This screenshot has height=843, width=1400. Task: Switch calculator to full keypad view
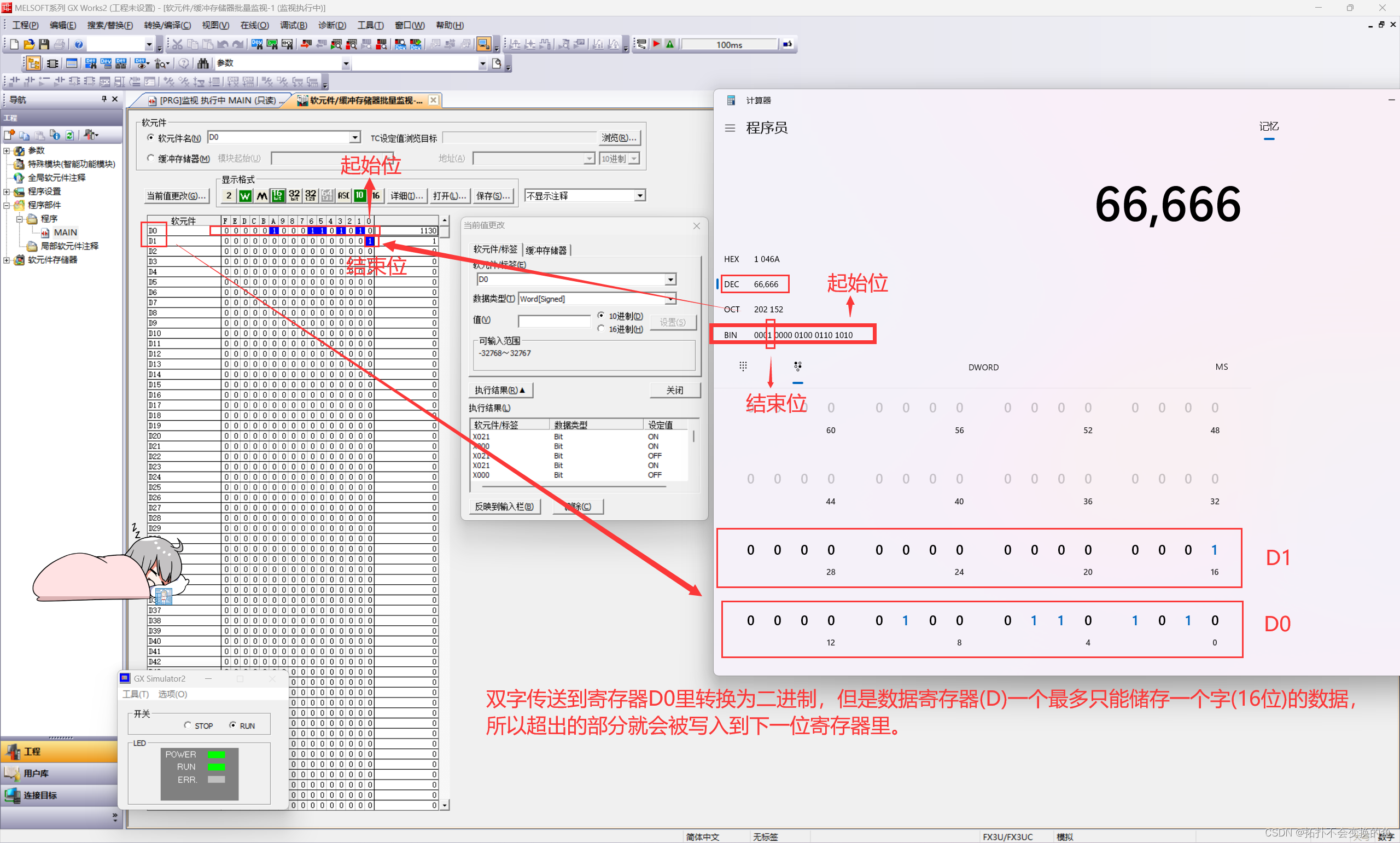tap(743, 367)
